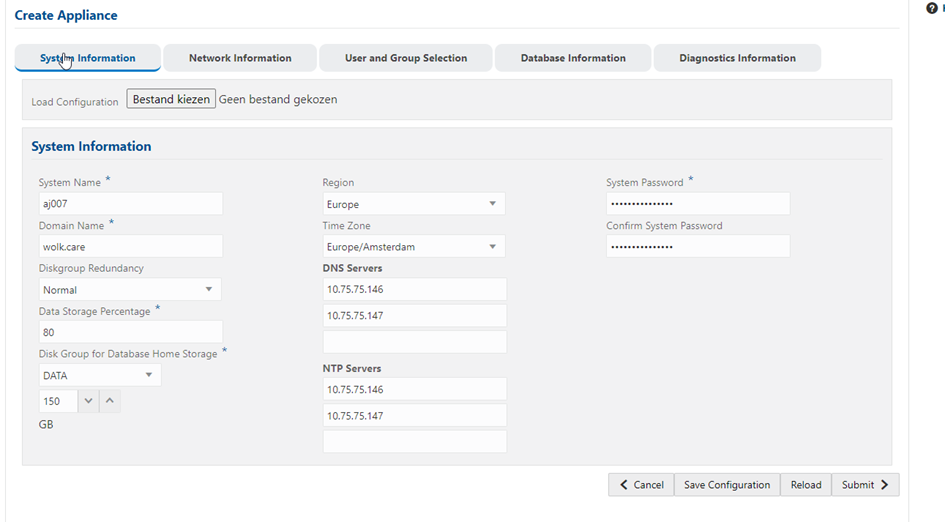Open the Diskgroup Redundancy dropdown
The height and width of the screenshot is (522, 945).
pyautogui.click(x=129, y=290)
